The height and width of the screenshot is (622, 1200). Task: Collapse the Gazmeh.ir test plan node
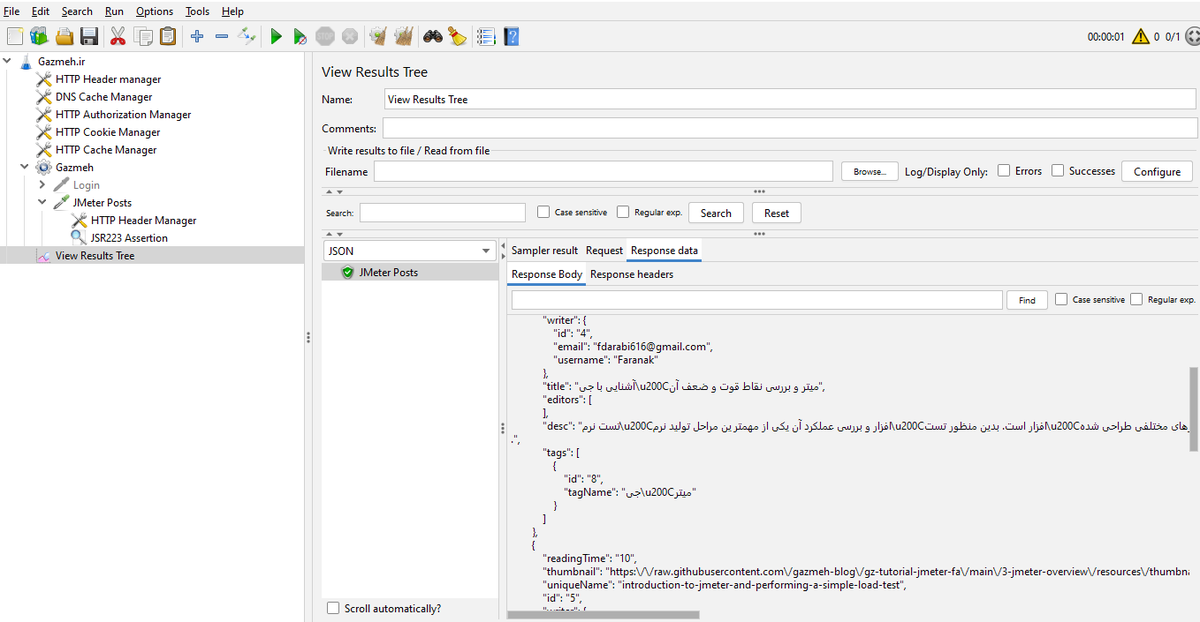coord(7,61)
